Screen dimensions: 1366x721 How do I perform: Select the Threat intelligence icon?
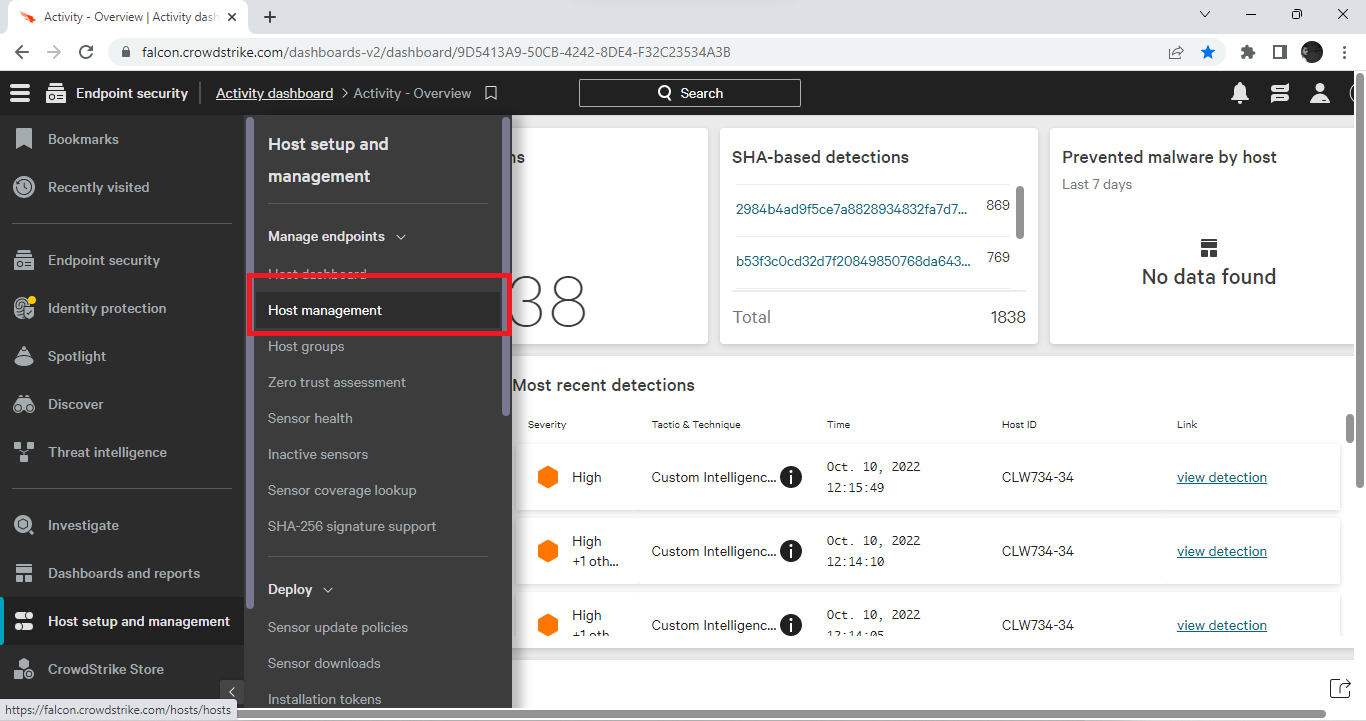point(24,452)
